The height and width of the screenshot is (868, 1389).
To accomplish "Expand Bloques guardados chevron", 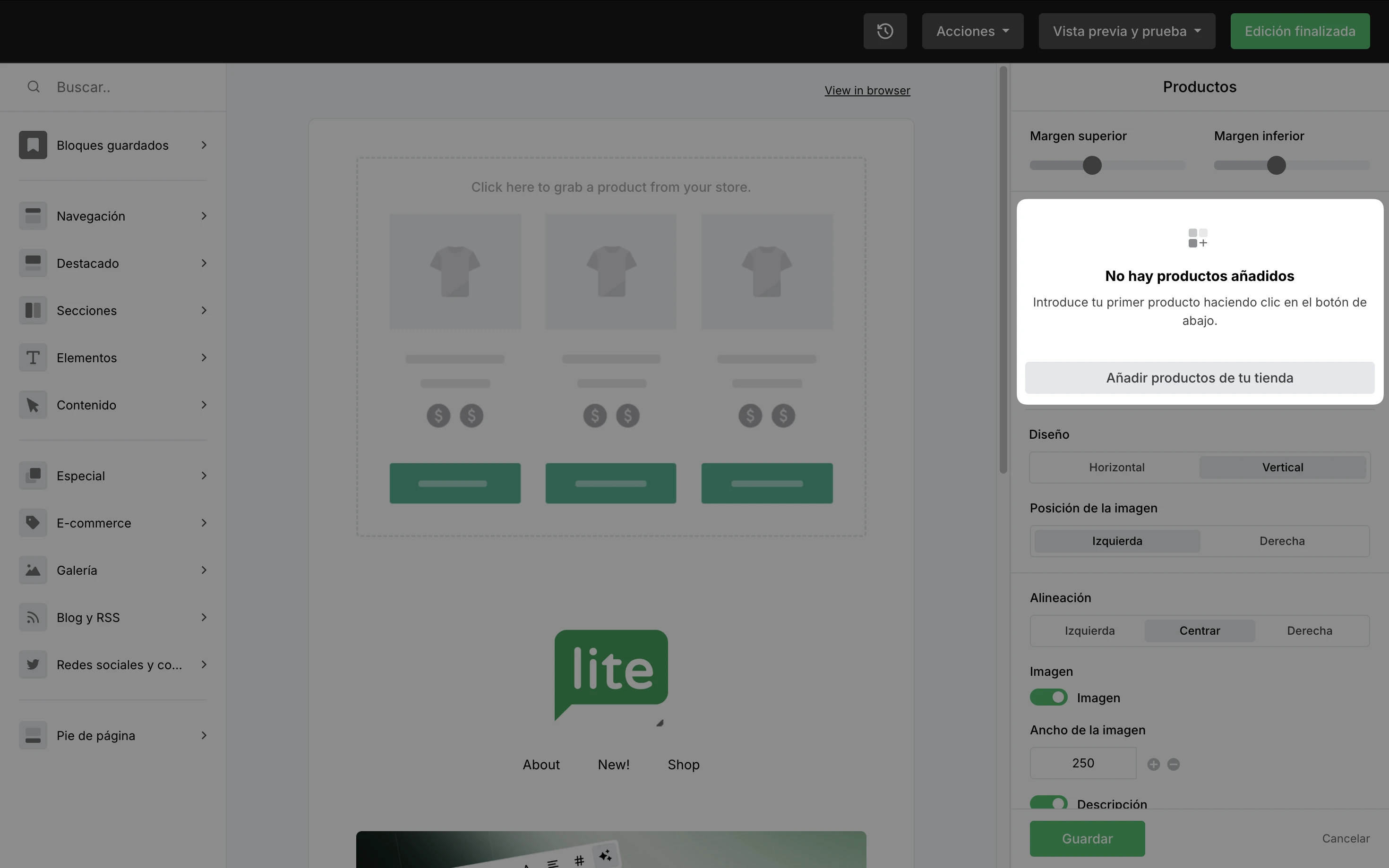I will (x=204, y=145).
